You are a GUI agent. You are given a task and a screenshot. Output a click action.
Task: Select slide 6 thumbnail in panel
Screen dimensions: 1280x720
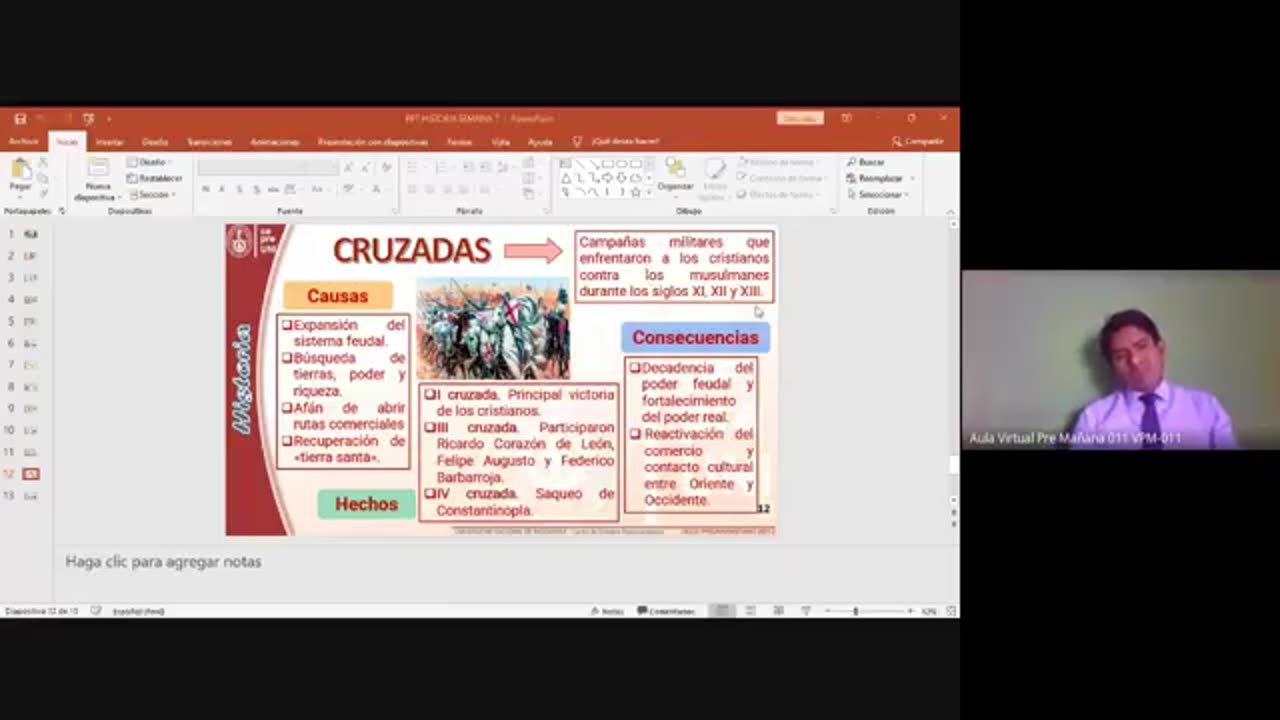(31, 343)
